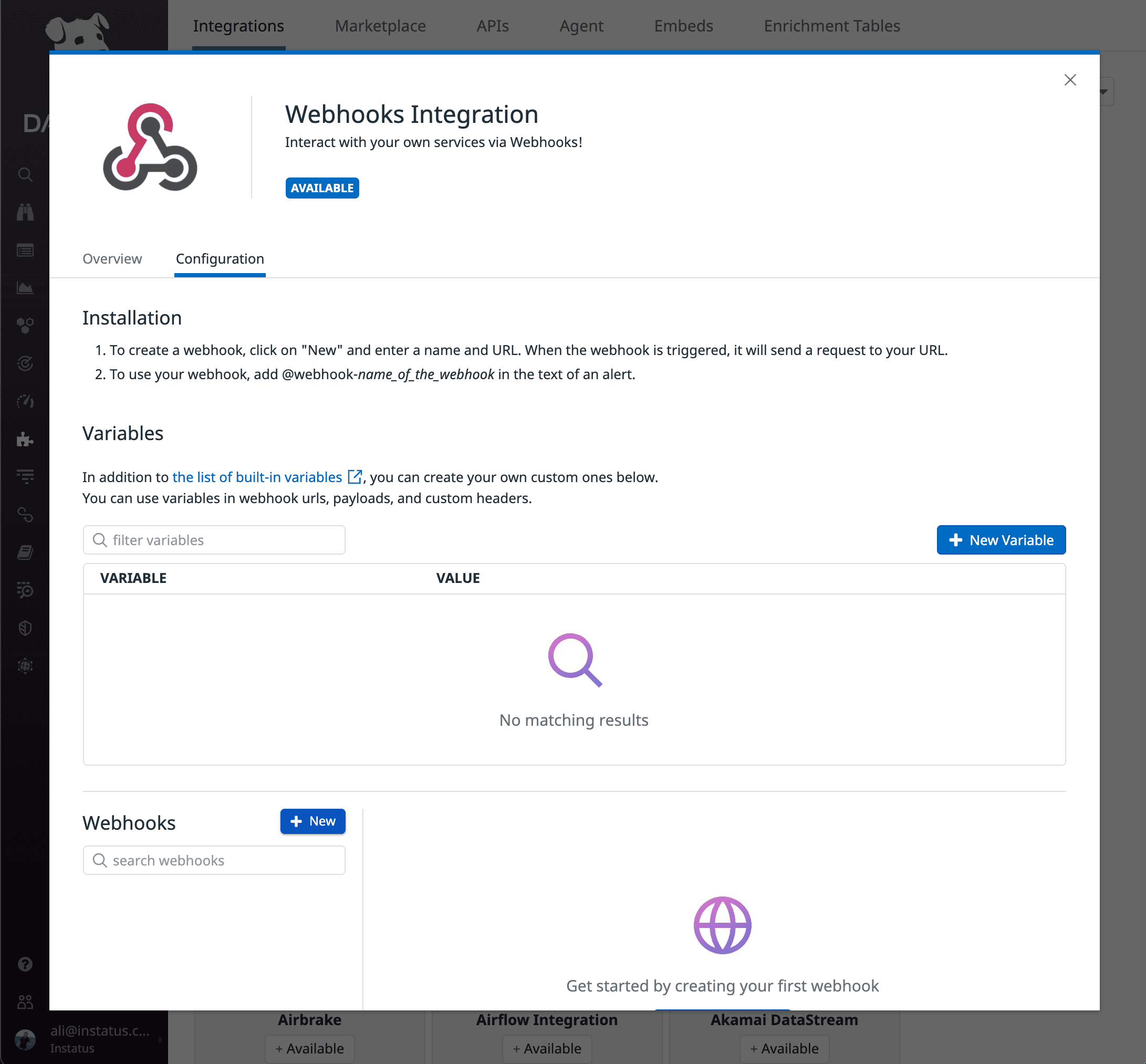Image resolution: width=1146 pixels, height=1064 pixels.
Task: Click the filter variables input field
Action: (x=214, y=540)
